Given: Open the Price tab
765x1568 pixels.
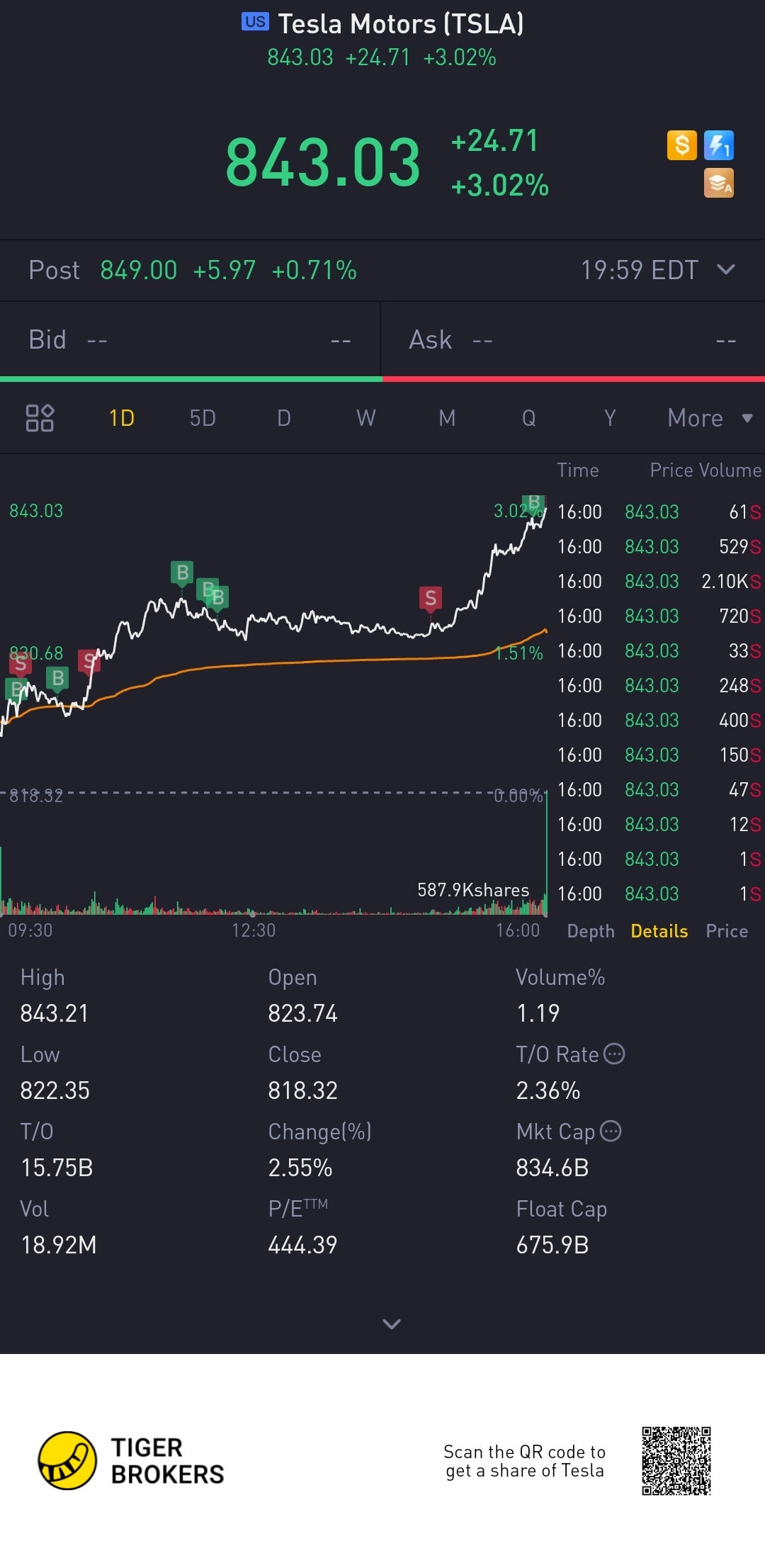Looking at the screenshot, I should [727, 931].
